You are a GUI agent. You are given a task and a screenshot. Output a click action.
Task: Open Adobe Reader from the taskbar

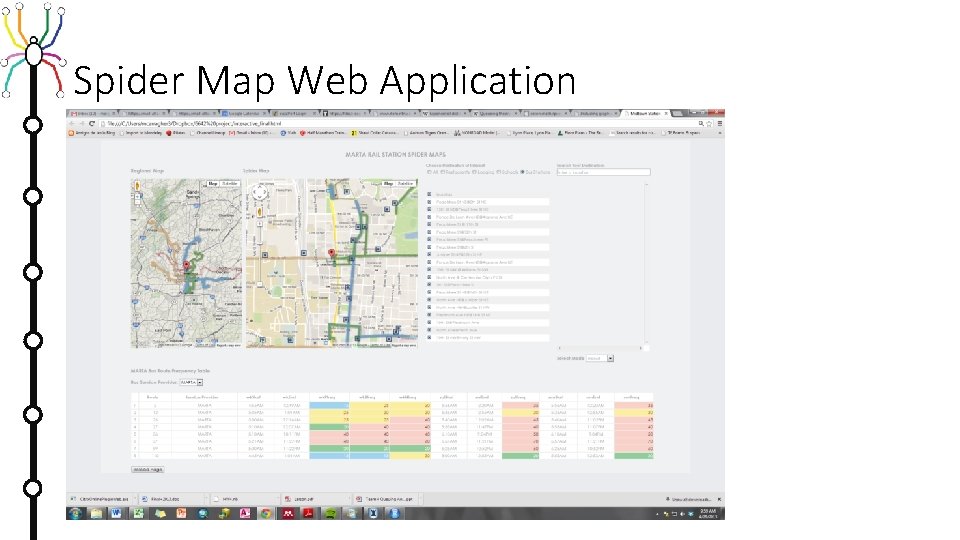click(x=308, y=513)
